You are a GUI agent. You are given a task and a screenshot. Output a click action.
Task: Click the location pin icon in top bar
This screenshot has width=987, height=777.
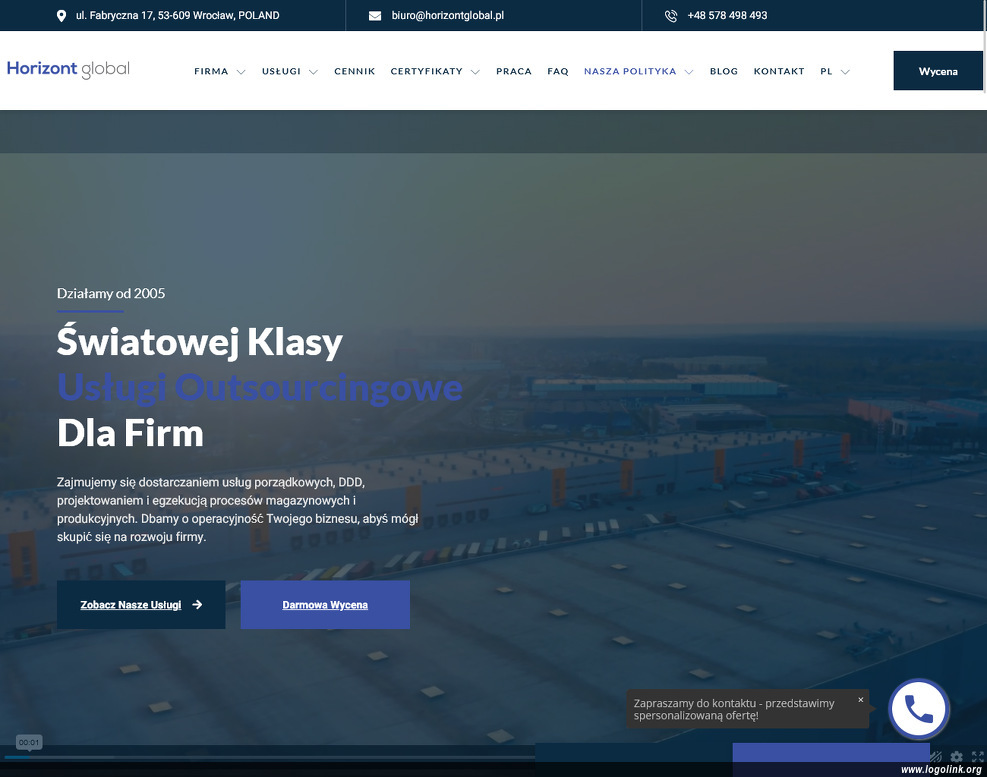coord(61,16)
